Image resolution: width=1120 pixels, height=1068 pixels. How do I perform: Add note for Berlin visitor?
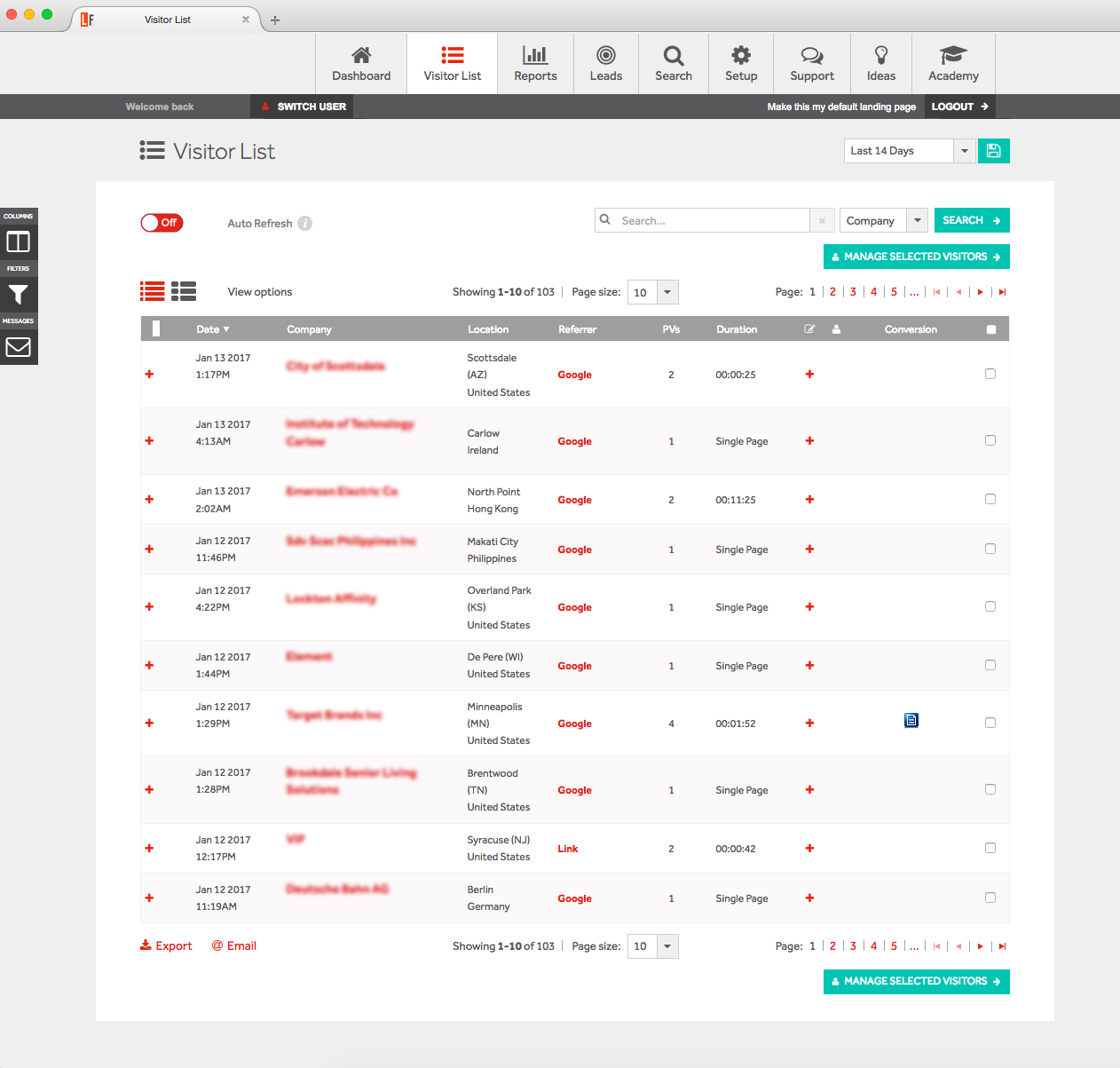[x=809, y=898]
